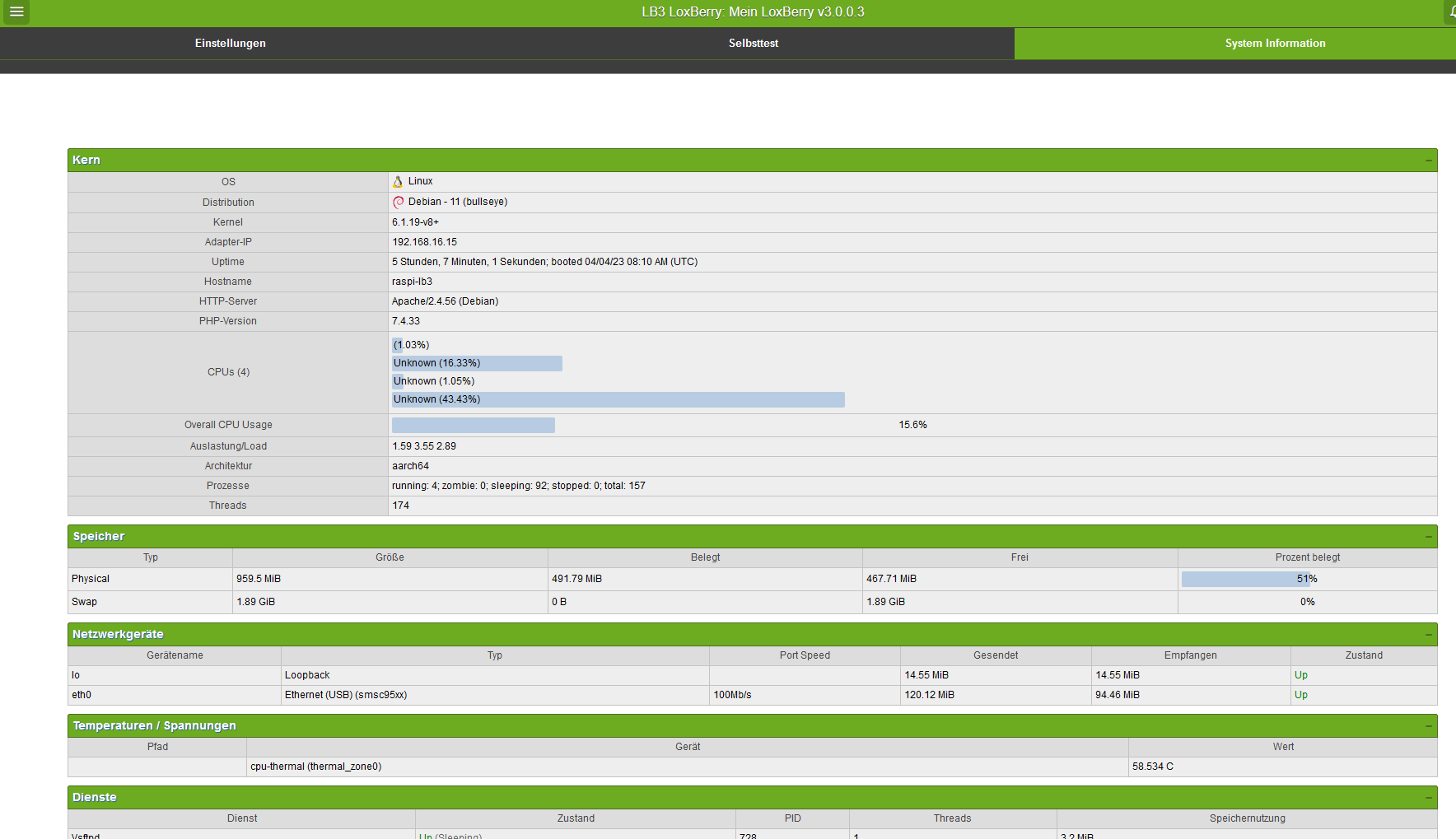Switch to the Einstellungen tab
This screenshot has width=1456, height=839.
(230, 44)
